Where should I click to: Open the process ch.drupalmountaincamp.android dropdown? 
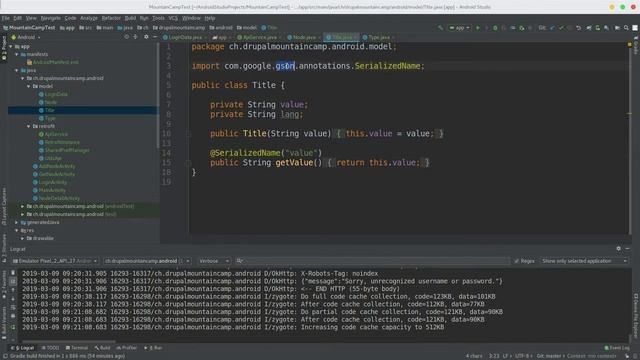click(147, 261)
